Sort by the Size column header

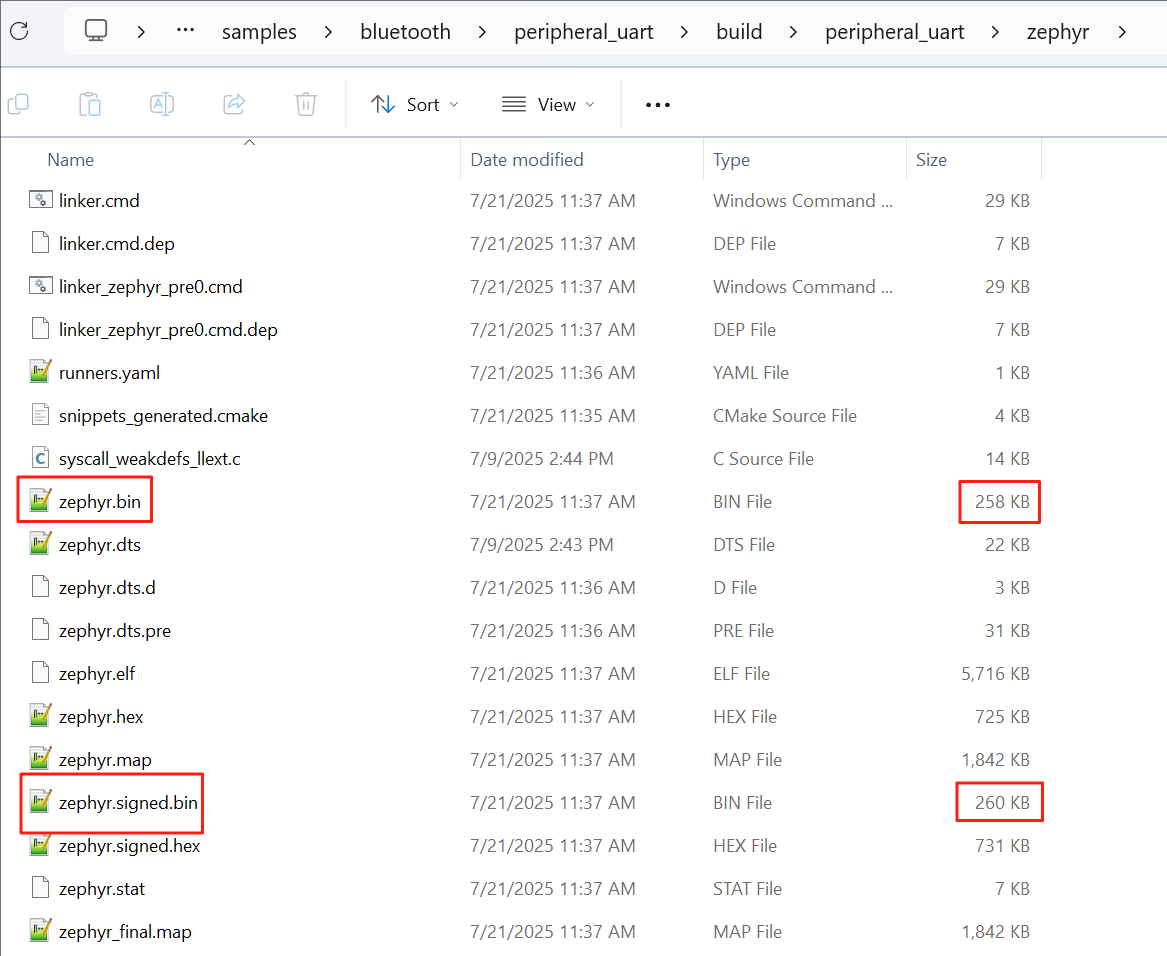tap(931, 159)
